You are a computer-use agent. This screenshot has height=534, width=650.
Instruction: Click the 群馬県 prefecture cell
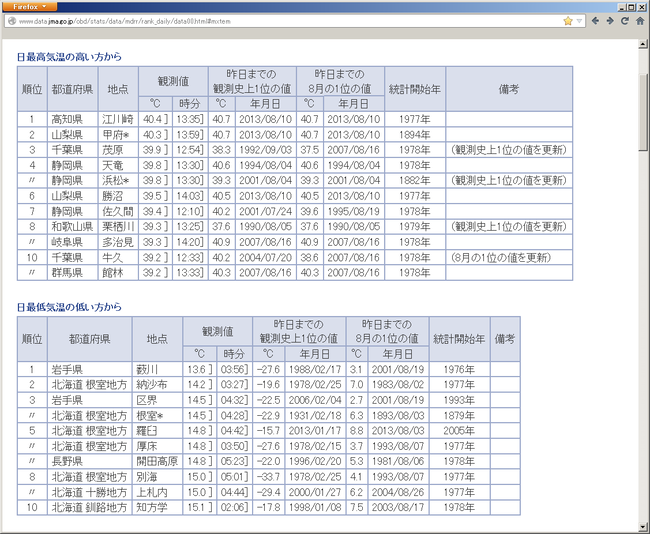tap(73, 273)
